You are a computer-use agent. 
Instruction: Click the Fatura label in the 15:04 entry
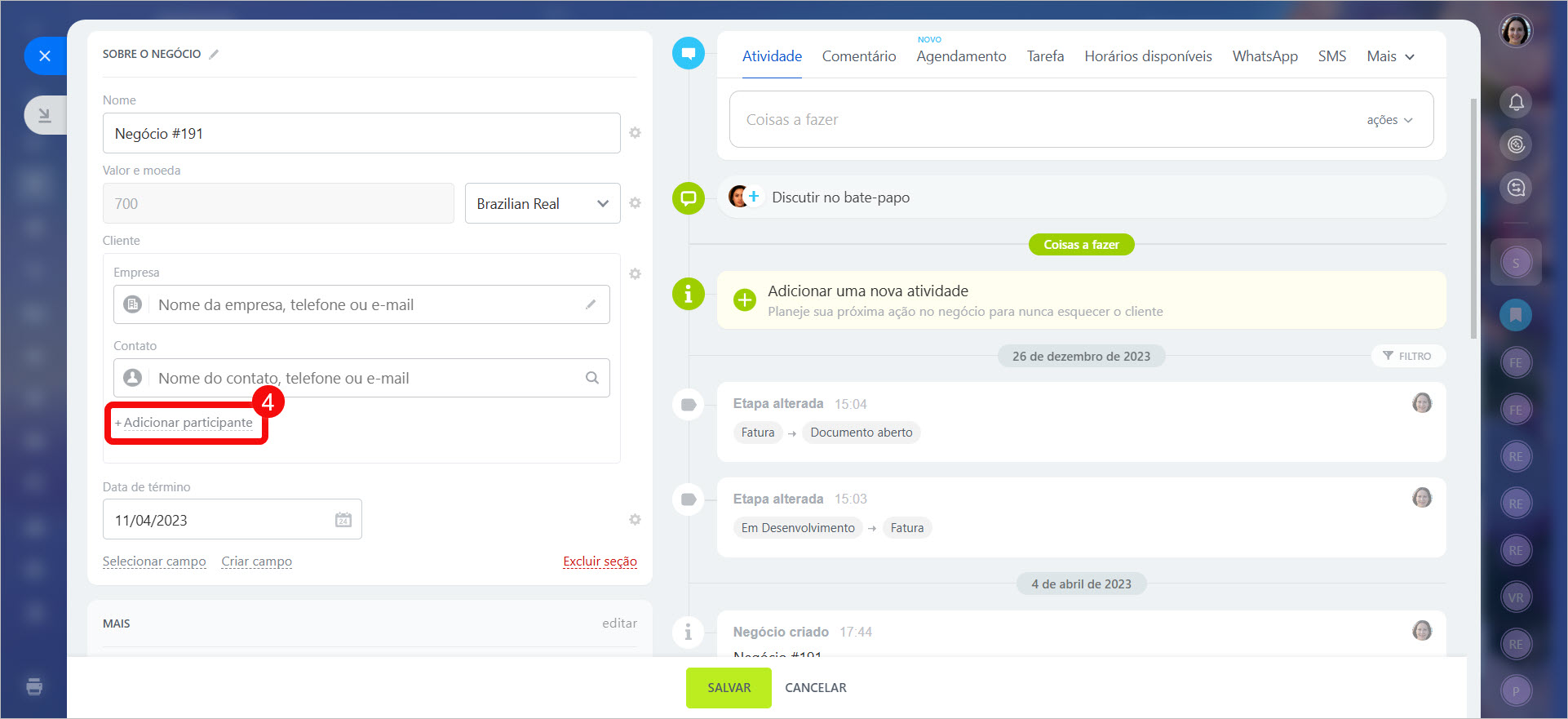pos(758,433)
